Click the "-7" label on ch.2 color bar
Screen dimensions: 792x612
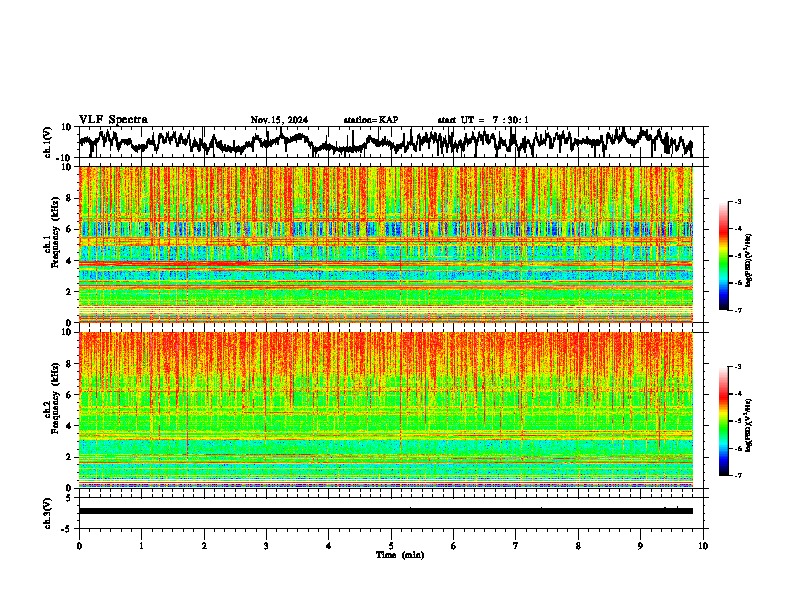[x=737, y=476]
